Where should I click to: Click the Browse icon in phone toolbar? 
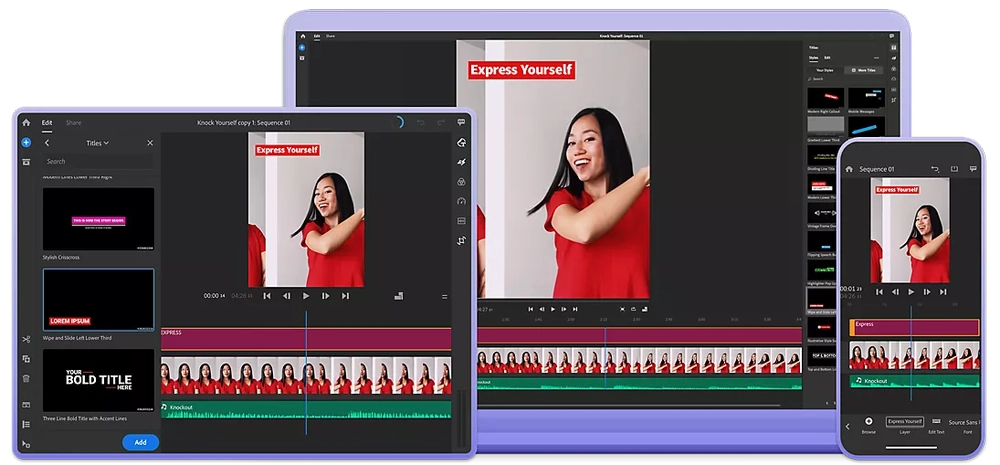pos(868,422)
